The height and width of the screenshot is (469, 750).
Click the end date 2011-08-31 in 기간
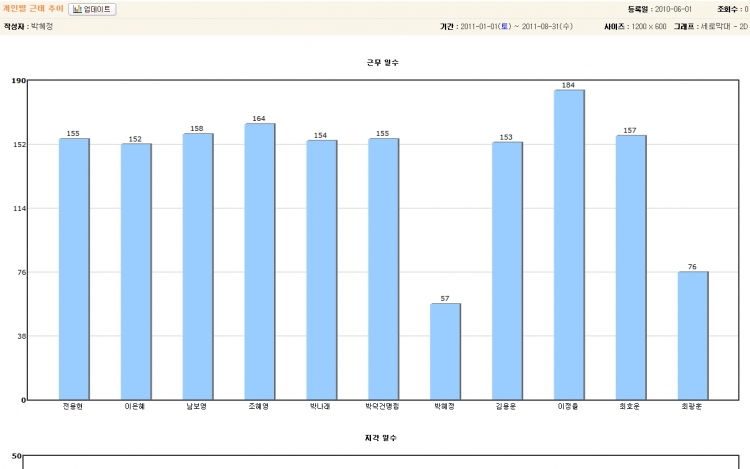coord(545,26)
